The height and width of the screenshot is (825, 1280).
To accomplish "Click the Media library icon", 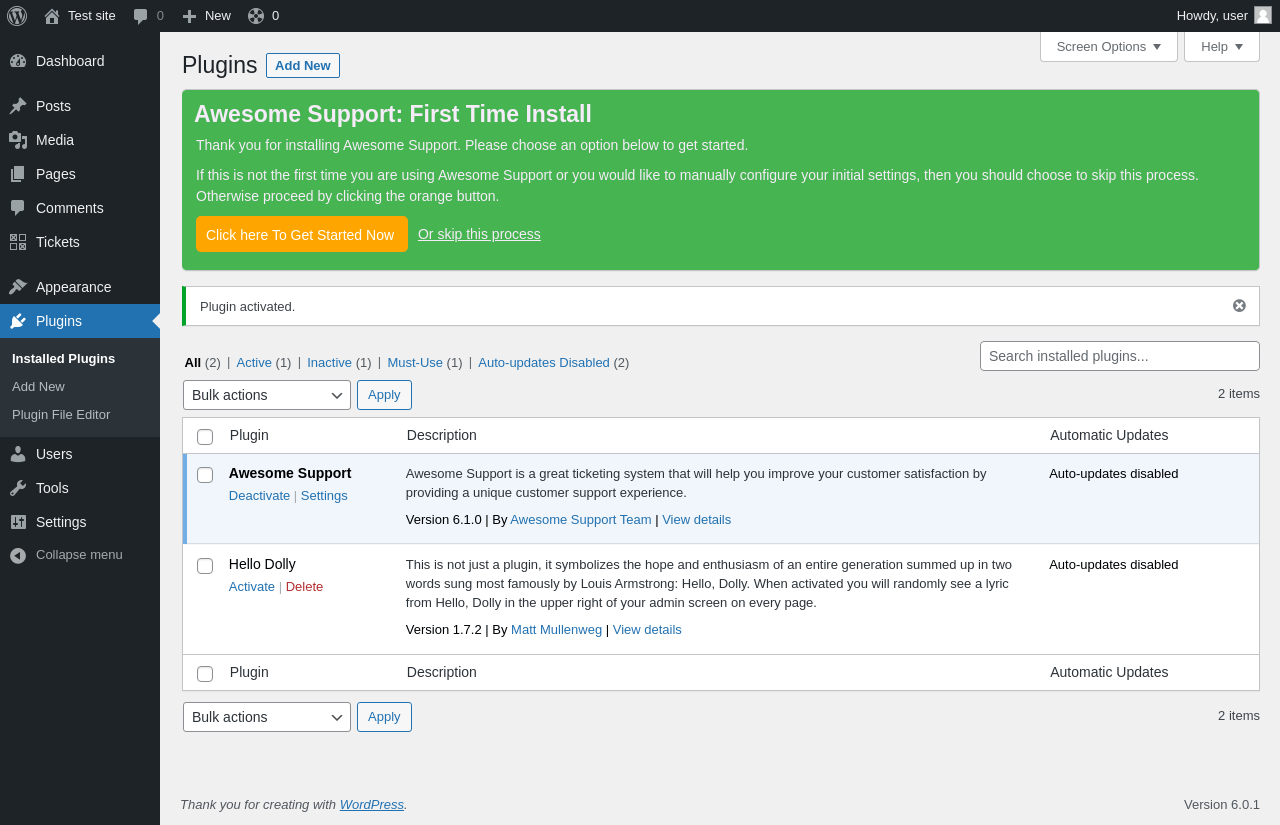I will (x=18, y=140).
